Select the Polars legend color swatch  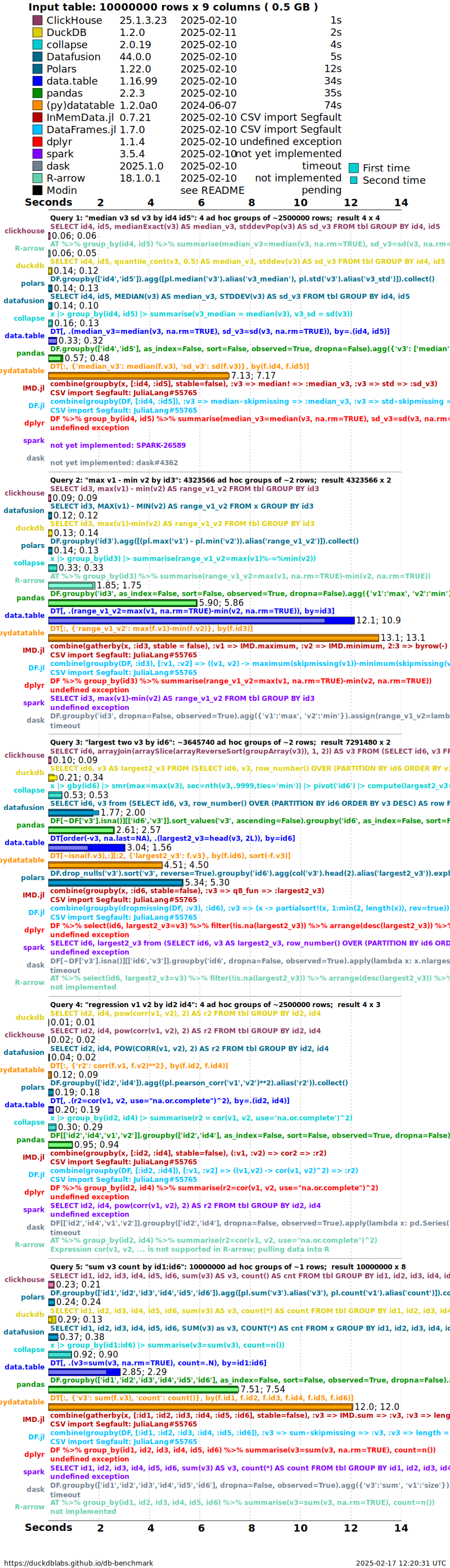[37, 69]
